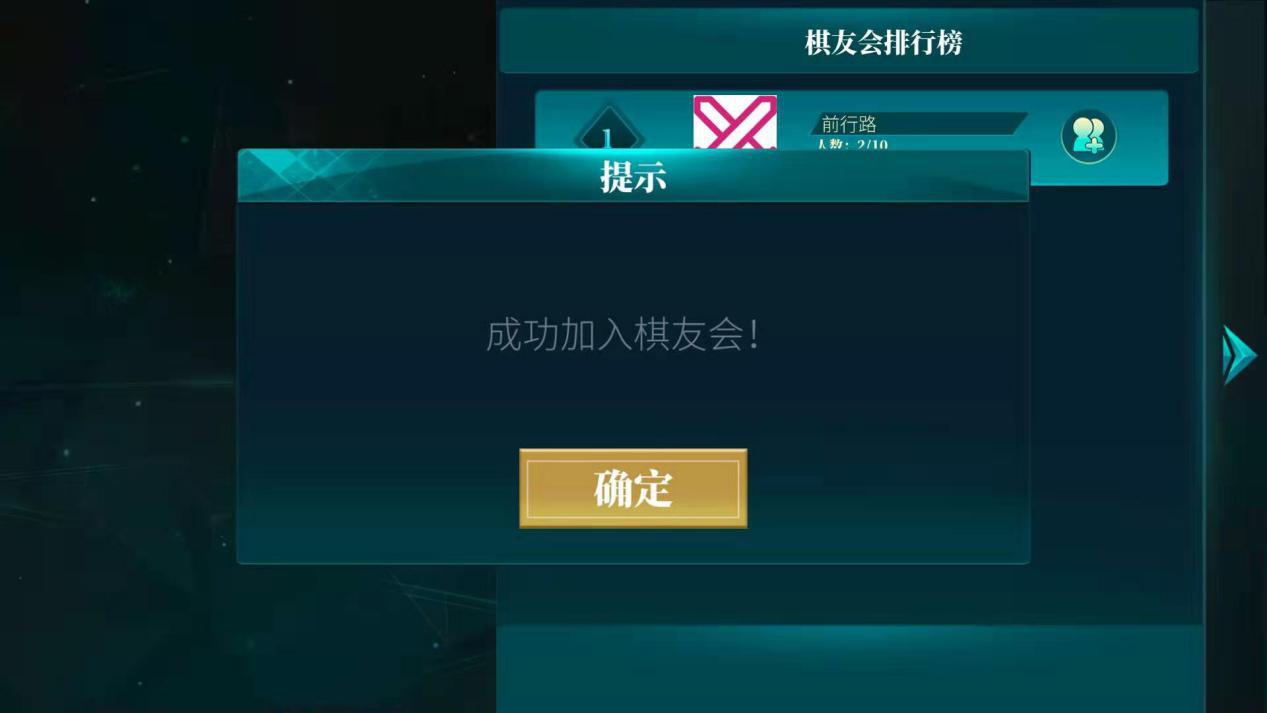Click the blank dialog area above the success message

point(633,255)
